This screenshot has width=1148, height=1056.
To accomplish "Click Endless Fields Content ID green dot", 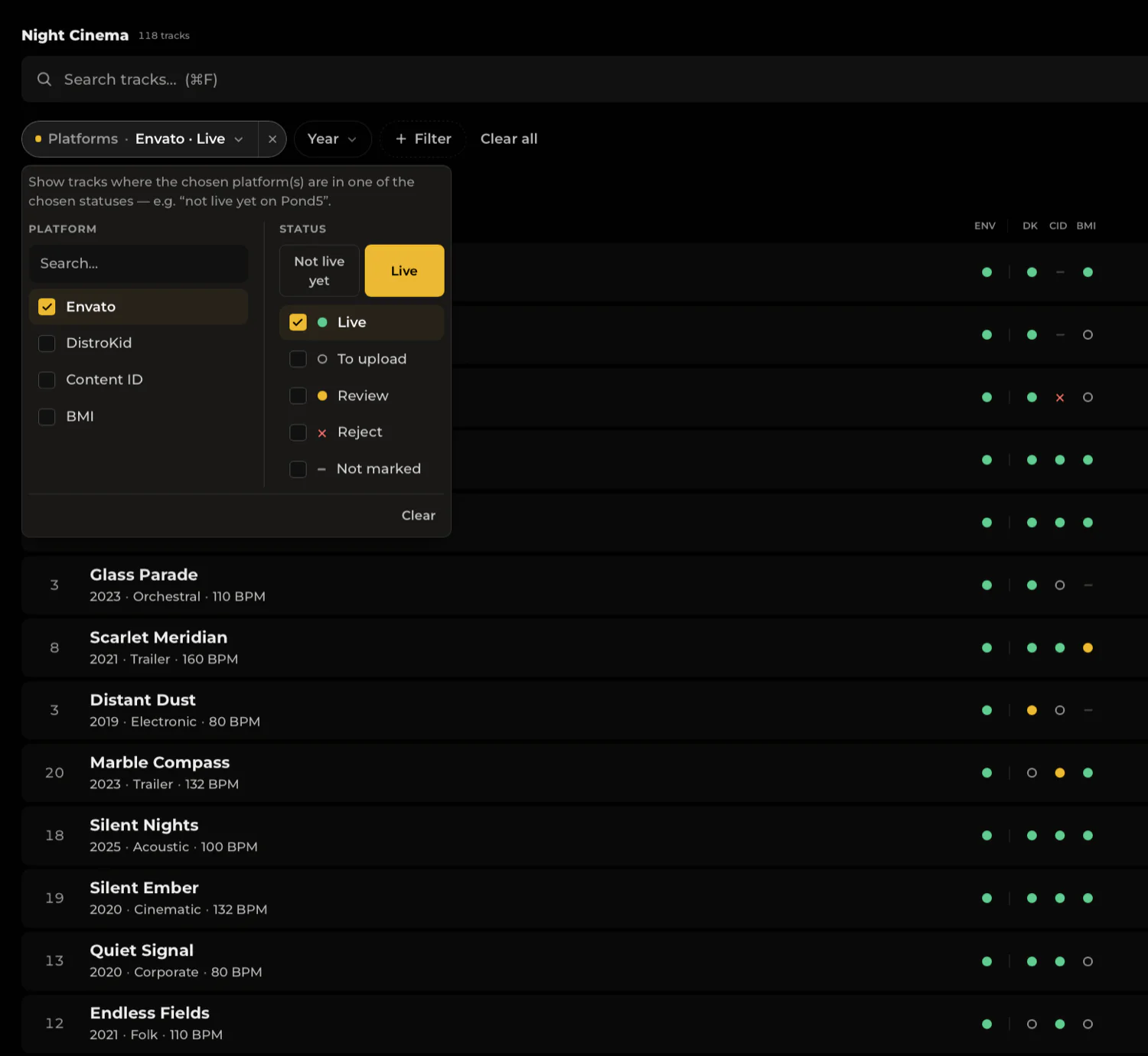I will point(1060,1024).
